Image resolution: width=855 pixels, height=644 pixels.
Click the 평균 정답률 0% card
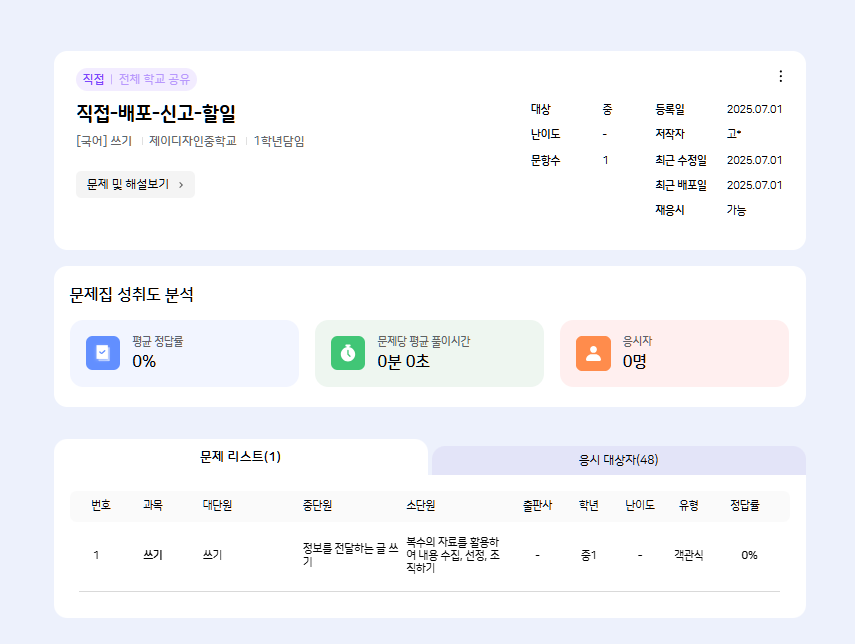pos(184,353)
